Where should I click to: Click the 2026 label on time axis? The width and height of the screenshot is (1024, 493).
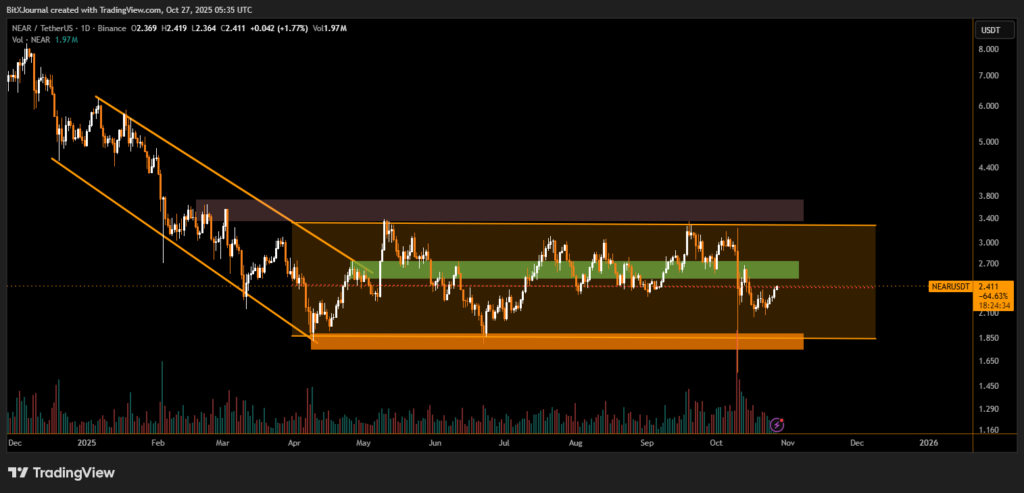tap(928, 441)
